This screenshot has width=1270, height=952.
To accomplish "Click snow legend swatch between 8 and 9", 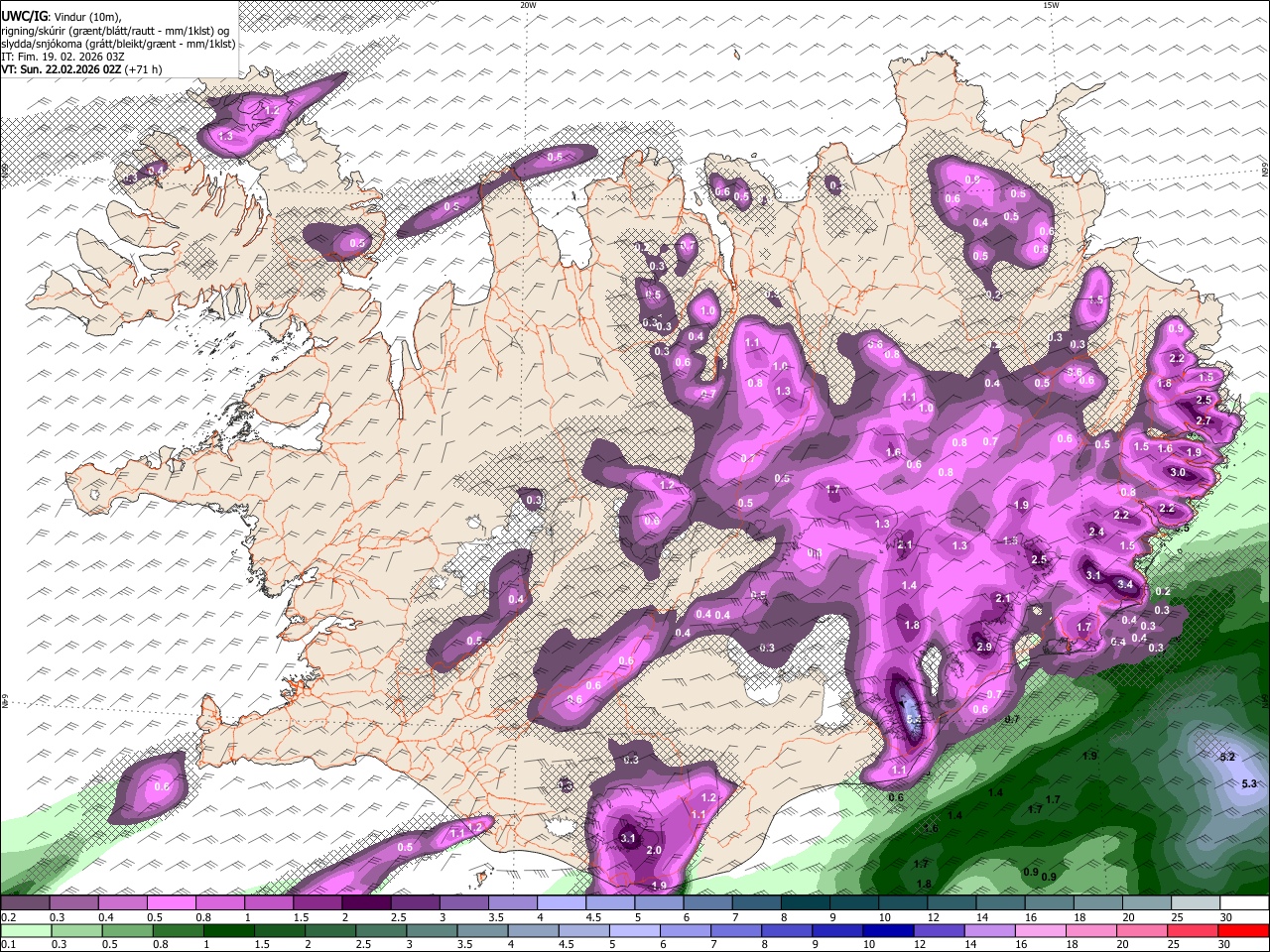I will coord(805,903).
